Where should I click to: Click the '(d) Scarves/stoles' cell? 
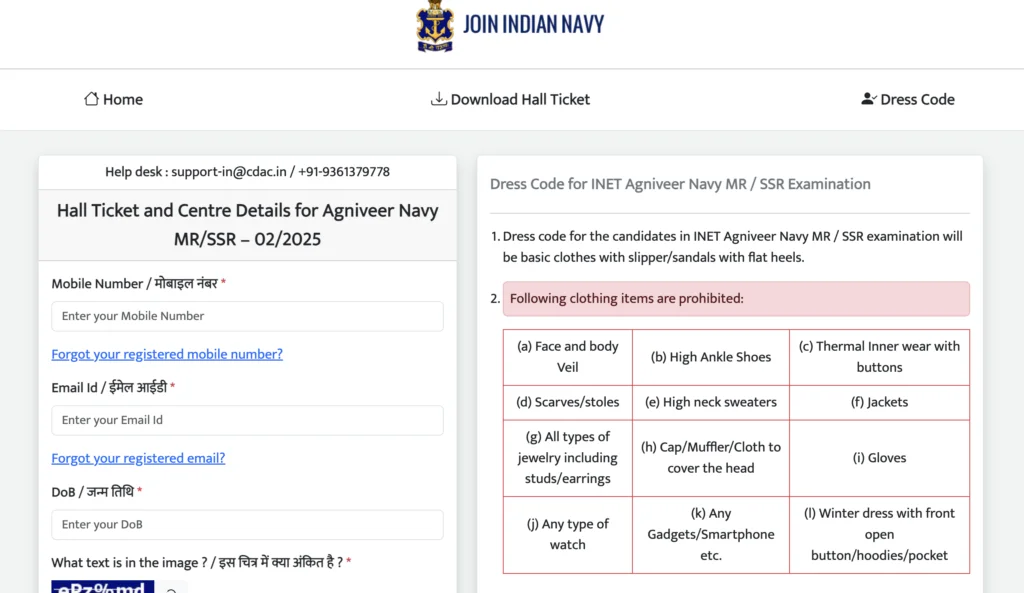pos(568,402)
